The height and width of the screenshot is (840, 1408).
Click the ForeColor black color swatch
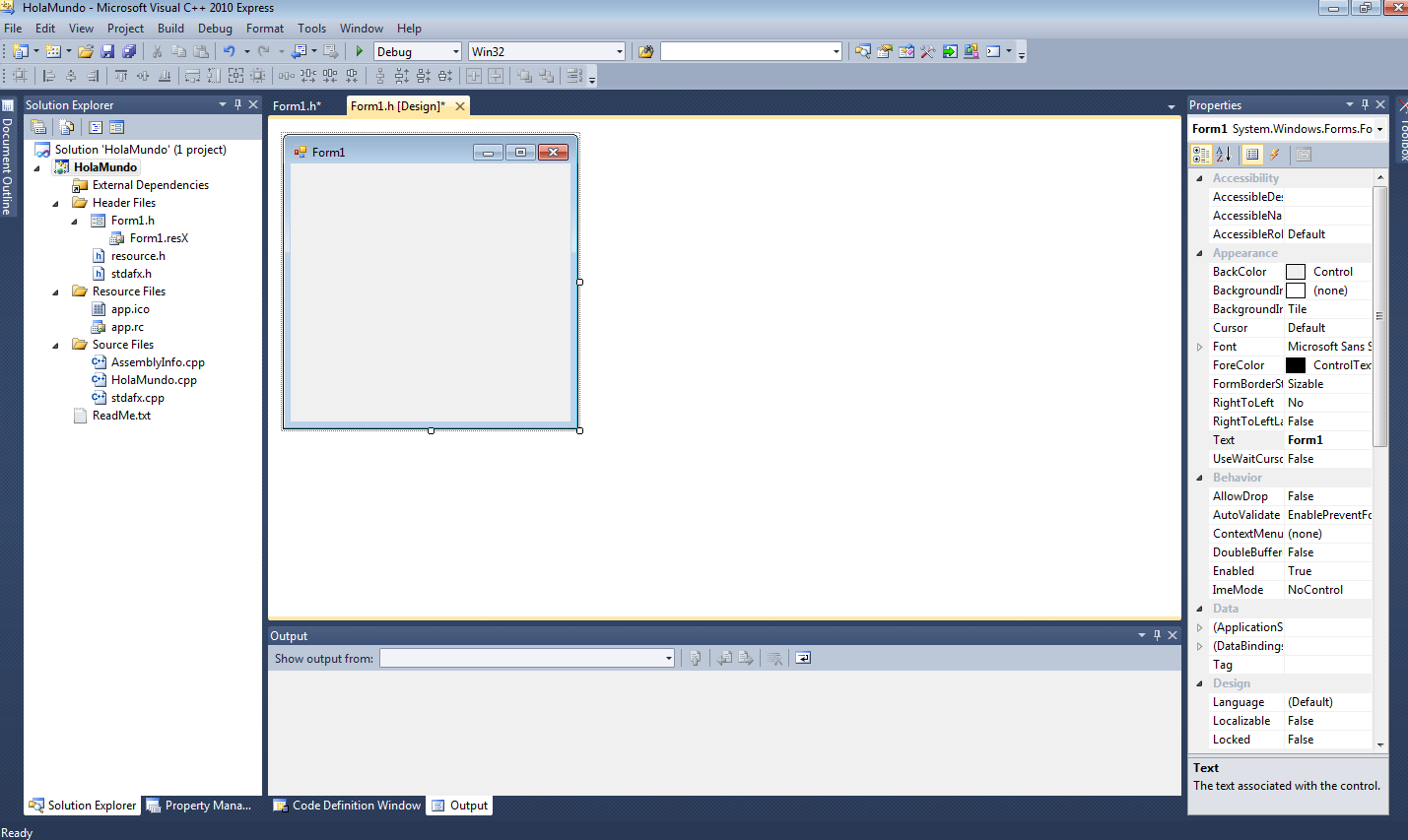click(1296, 365)
